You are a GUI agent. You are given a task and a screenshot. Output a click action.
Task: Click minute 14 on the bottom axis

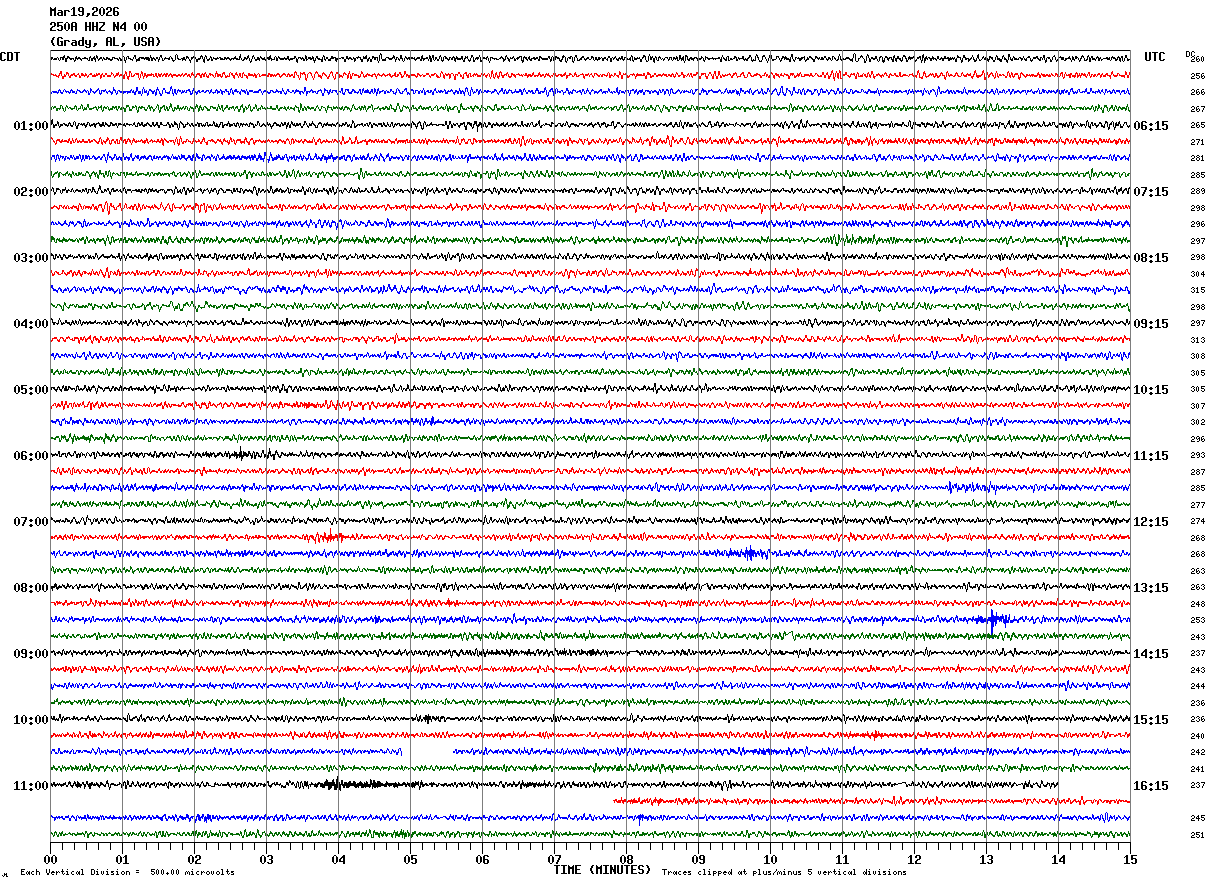coord(1058,859)
